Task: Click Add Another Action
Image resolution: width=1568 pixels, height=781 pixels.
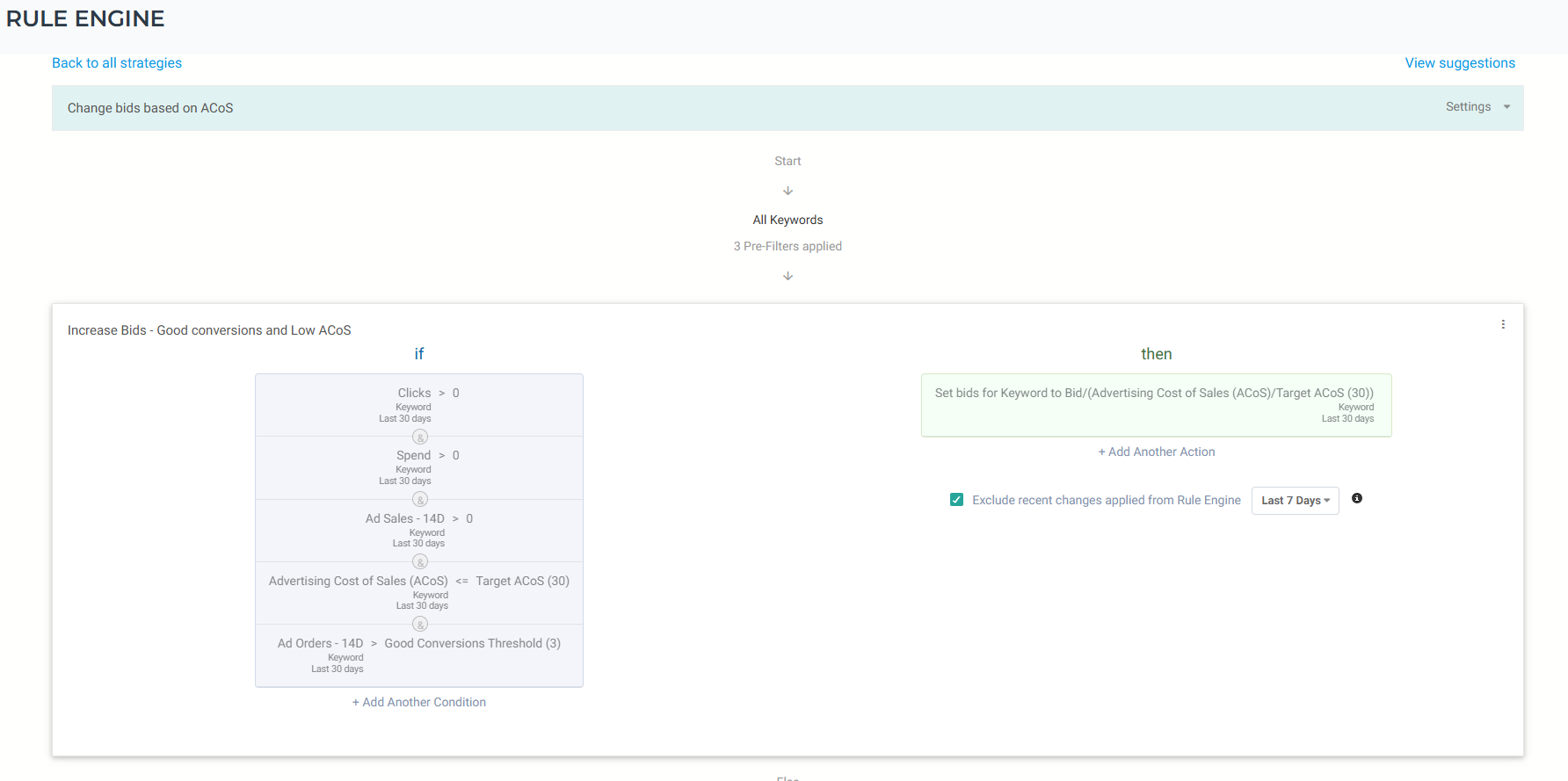Action: [1157, 452]
